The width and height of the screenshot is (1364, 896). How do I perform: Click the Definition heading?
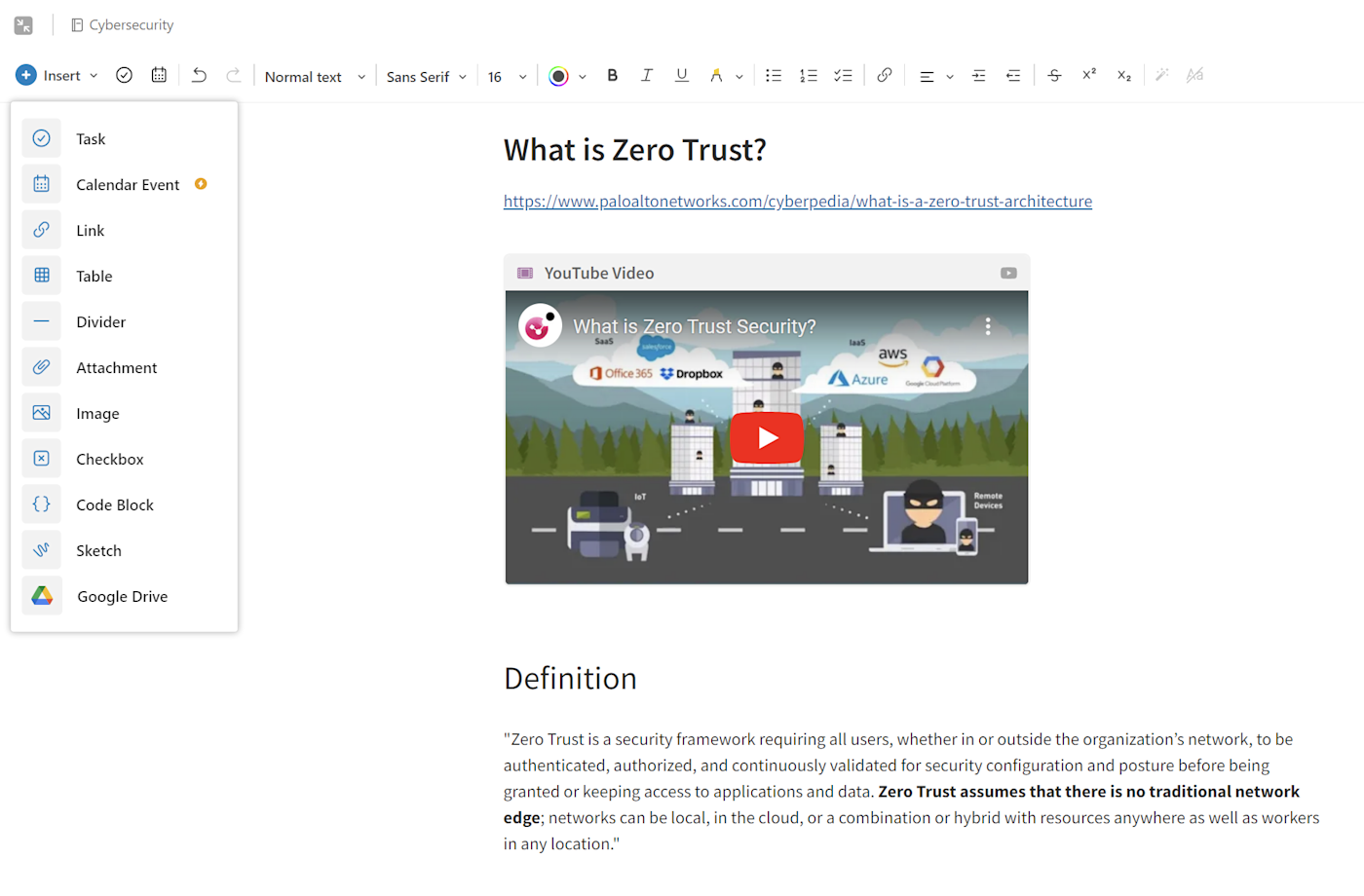pos(570,679)
